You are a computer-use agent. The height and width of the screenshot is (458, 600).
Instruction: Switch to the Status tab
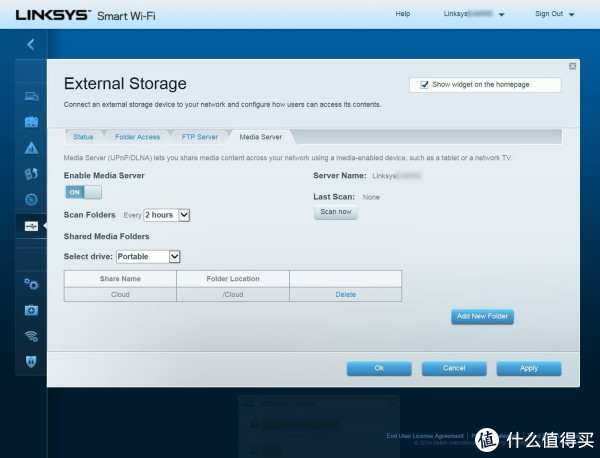[83, 137]
